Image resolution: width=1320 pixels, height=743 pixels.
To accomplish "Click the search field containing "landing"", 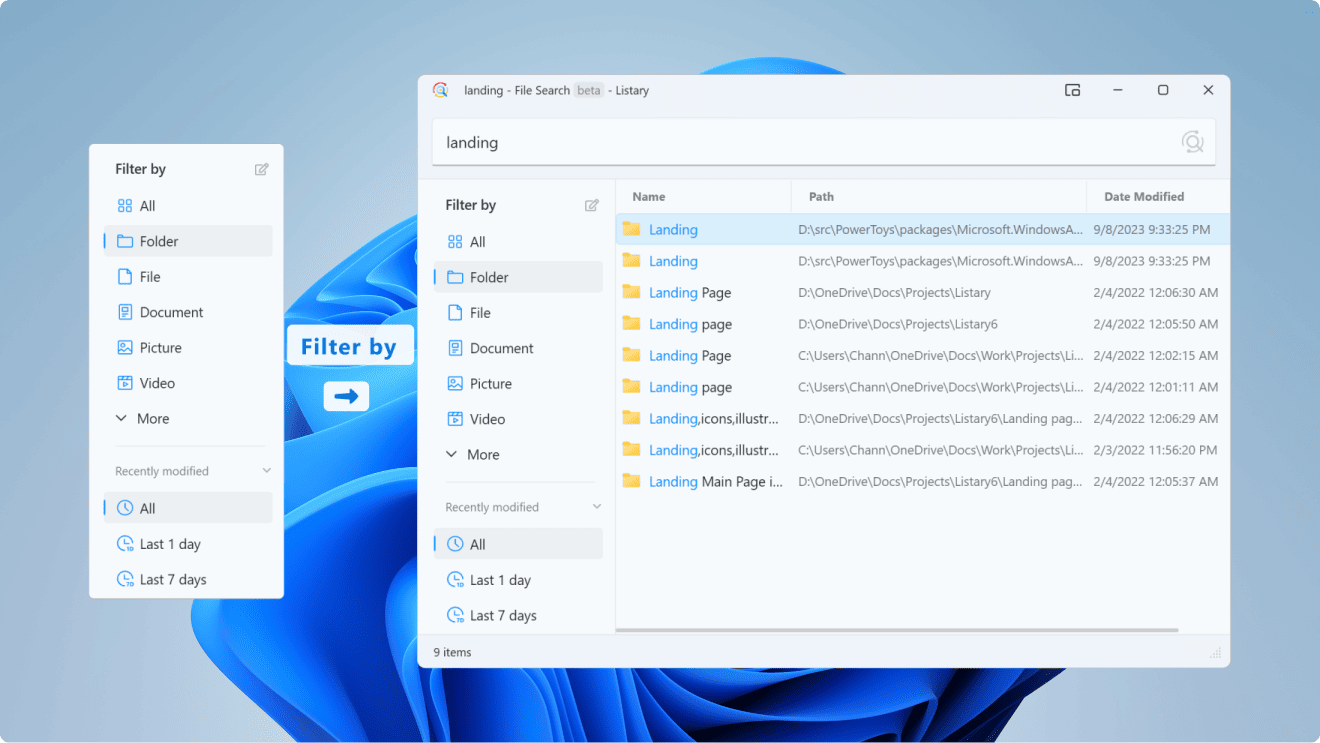I will point(824,142).
